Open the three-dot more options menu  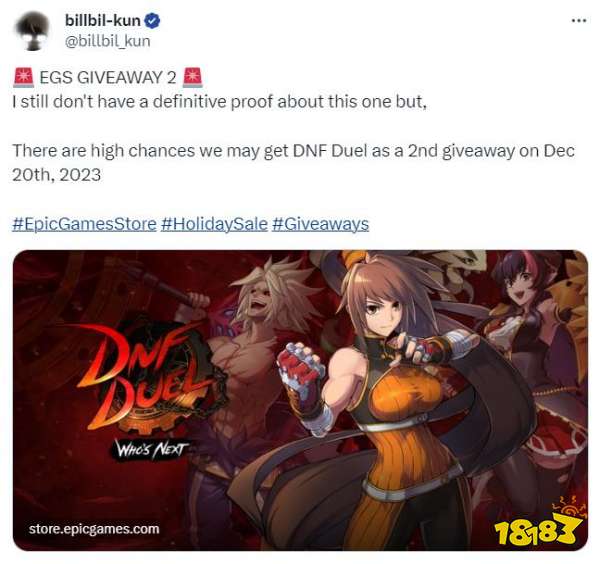(578, 20)
